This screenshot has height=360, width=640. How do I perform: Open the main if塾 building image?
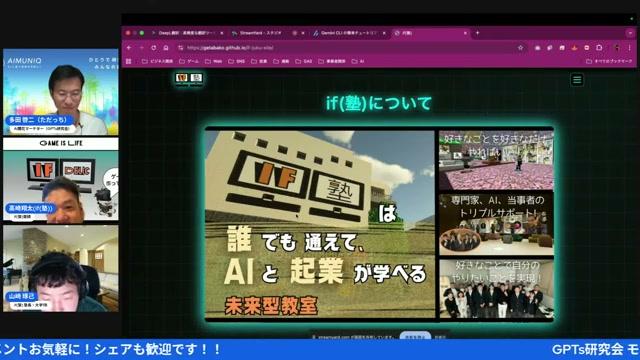320,224
